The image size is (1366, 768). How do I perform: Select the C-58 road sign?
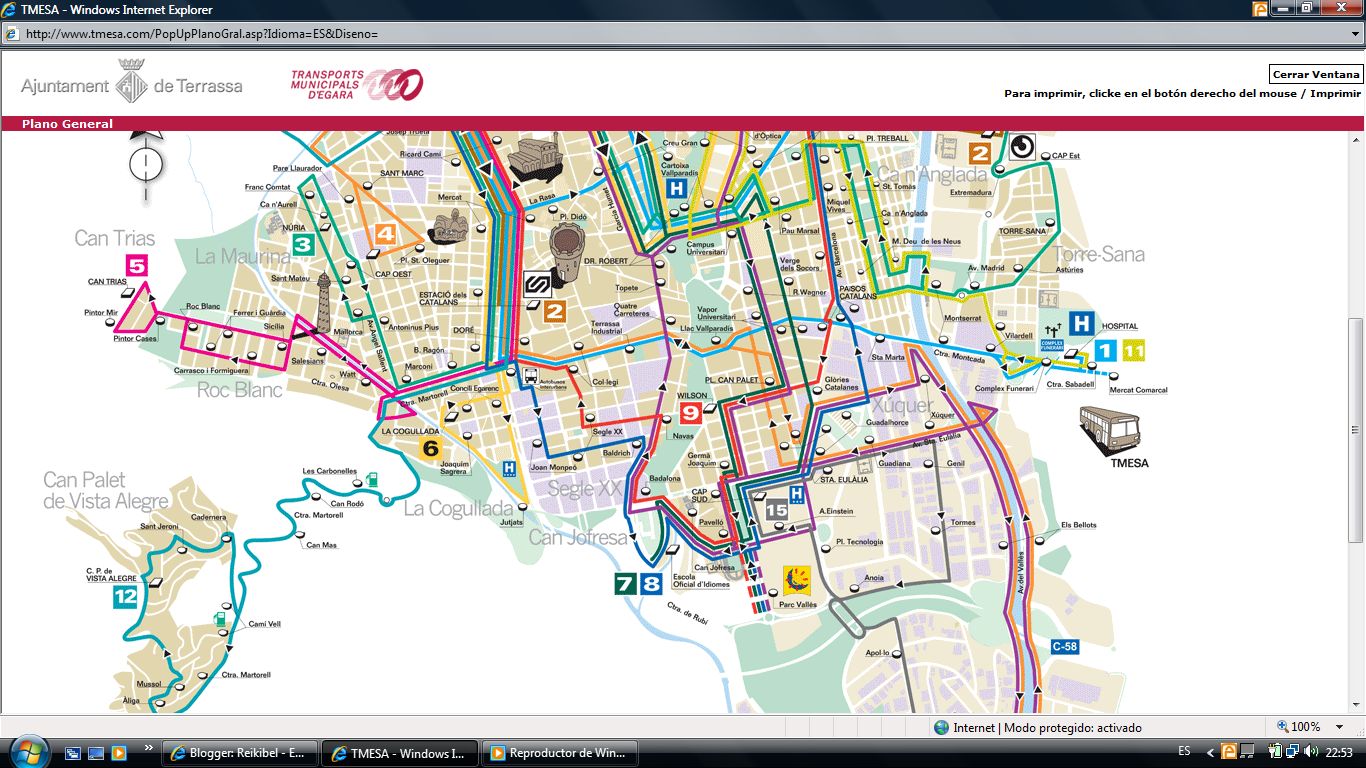(1065, 647)
